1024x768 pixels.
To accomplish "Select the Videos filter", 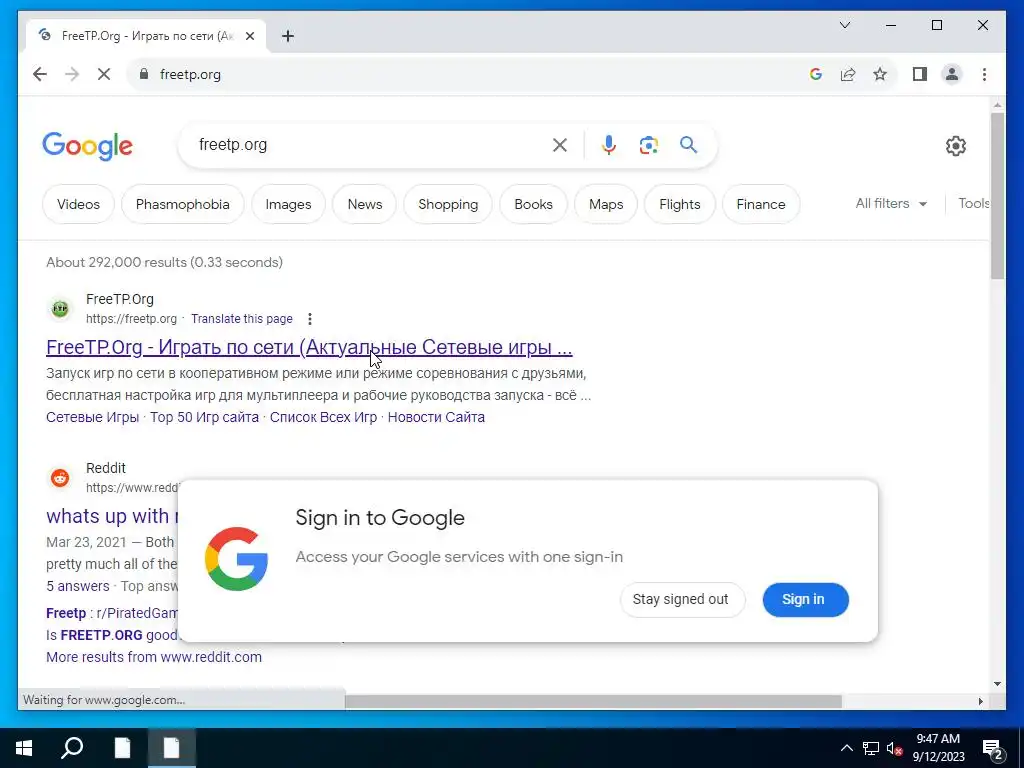I will pyautogui.click(x=78, y=204).
